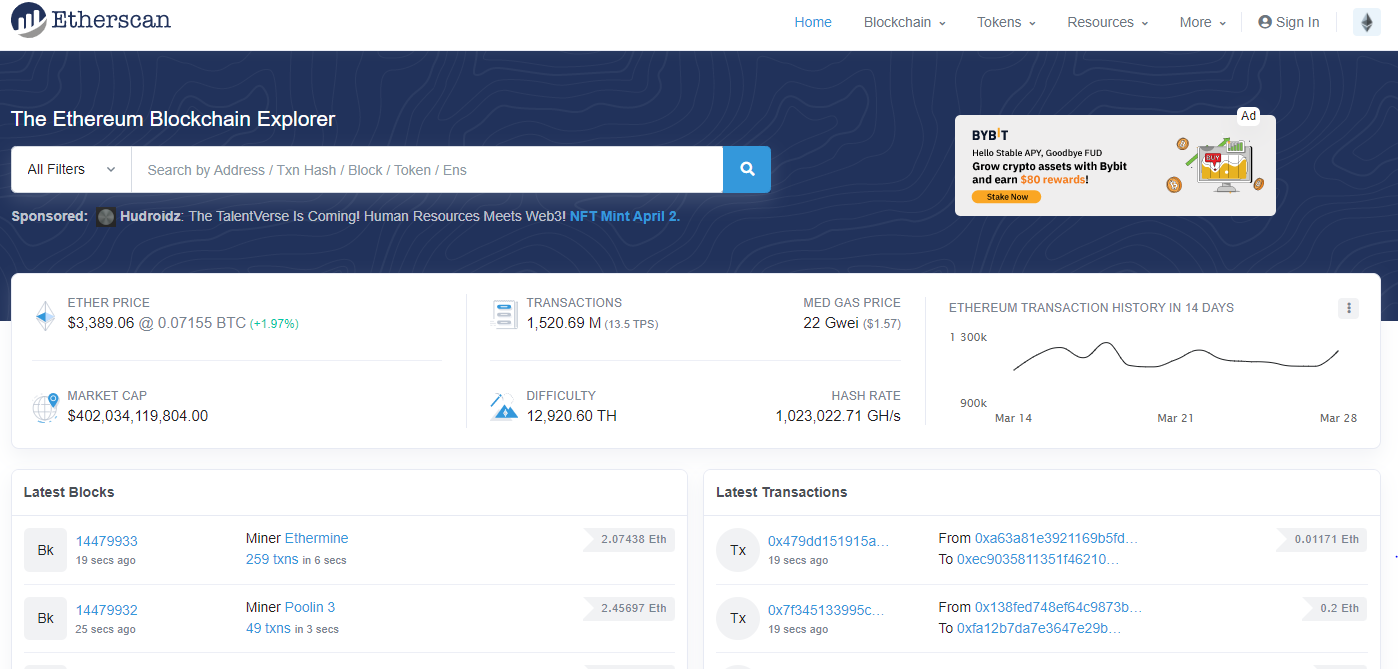
Task: Click the Sign In user icon
Action: pos(1265,22)
